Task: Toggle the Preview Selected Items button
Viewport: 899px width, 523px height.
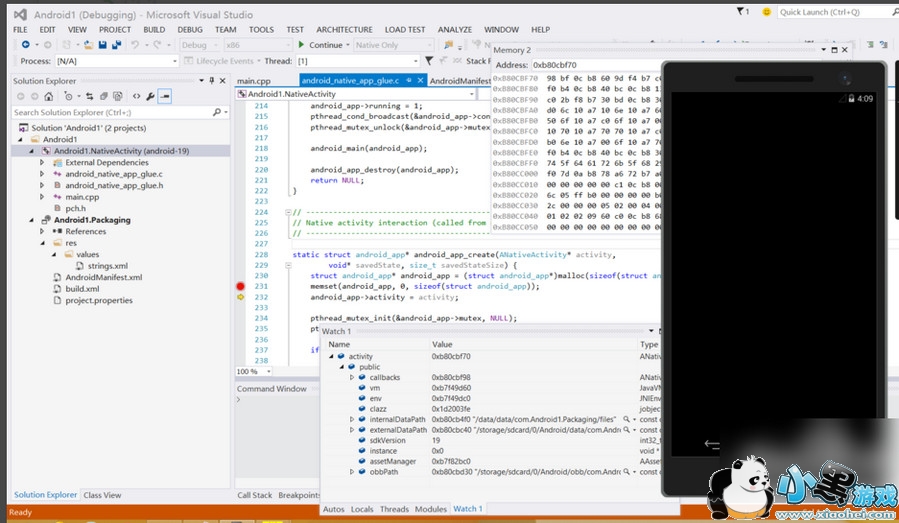Action: 165,96
